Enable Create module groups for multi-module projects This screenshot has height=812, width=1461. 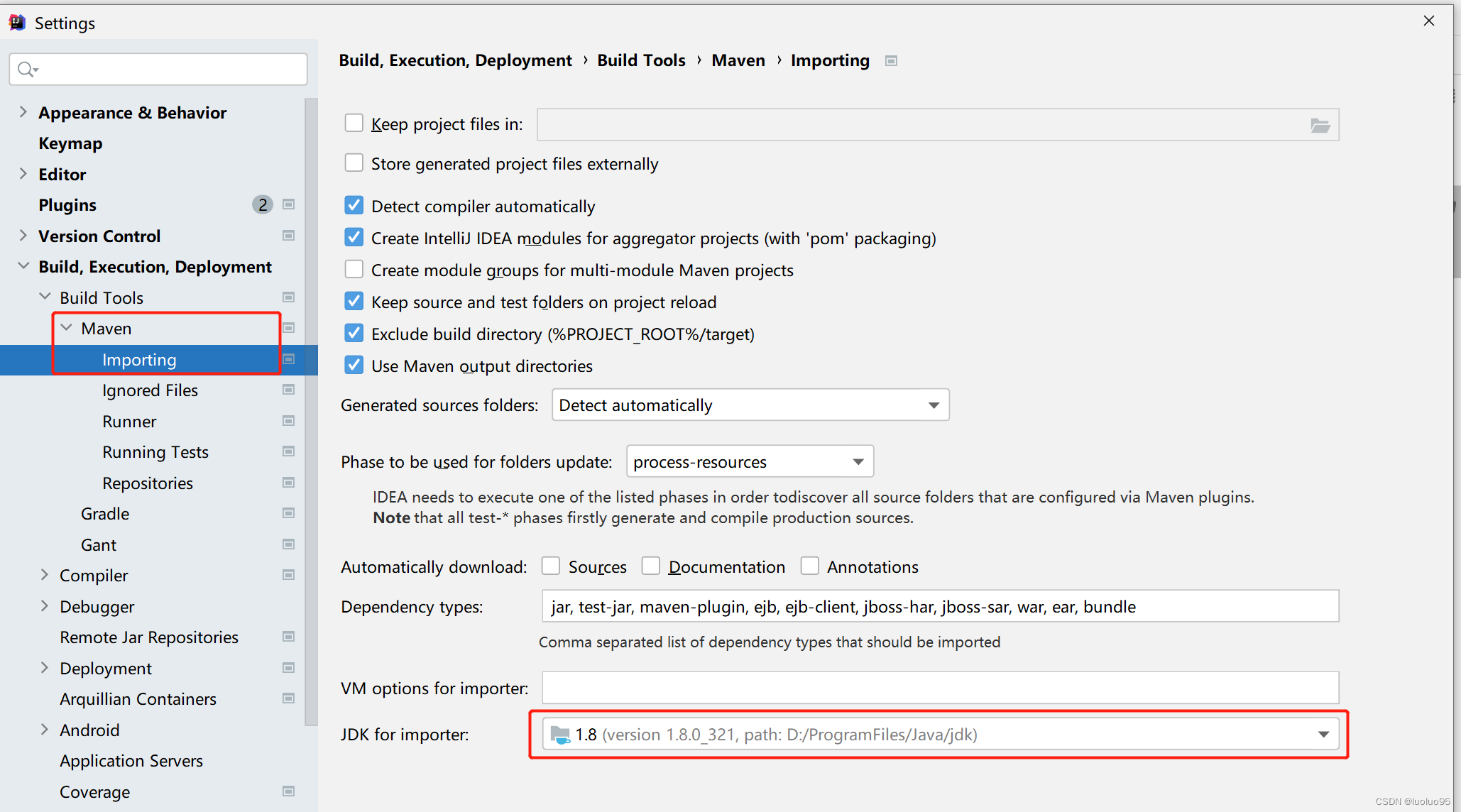(x=354, y=270)
